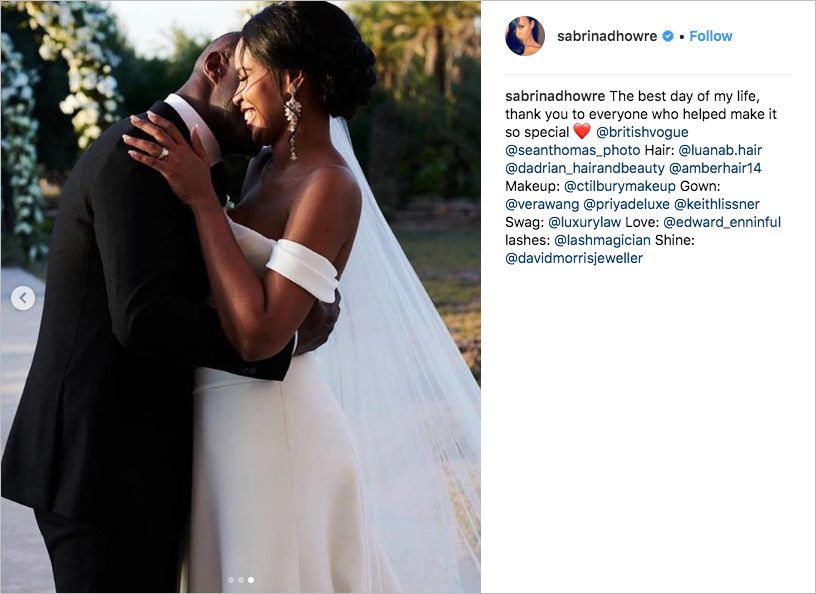The image size is (816, 594).
Task: Open the @davidmorrisjeweller mention
Action: [x=574, y=258]
